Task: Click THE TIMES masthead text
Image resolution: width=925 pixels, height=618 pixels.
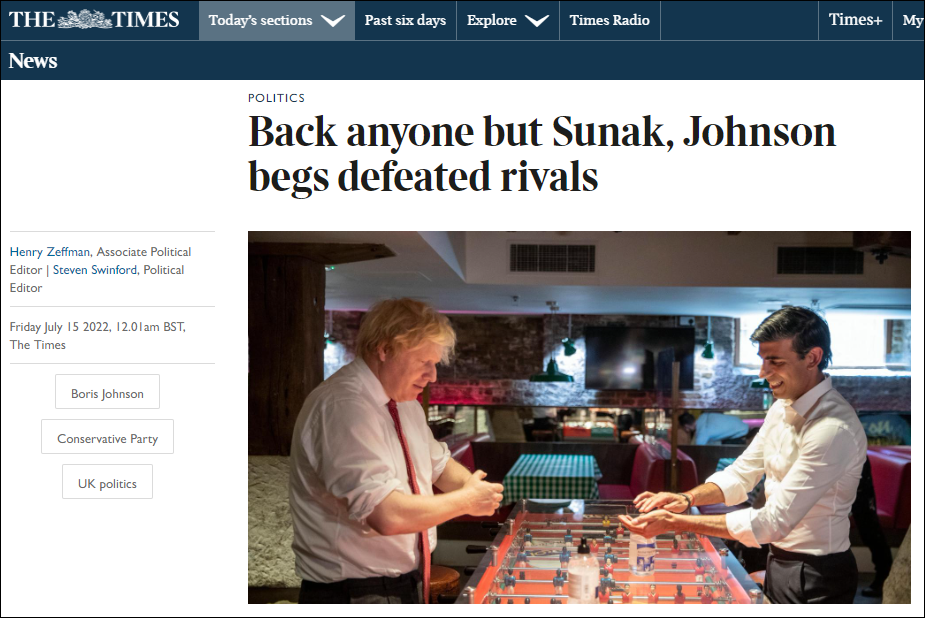Action: pos(94,19)
